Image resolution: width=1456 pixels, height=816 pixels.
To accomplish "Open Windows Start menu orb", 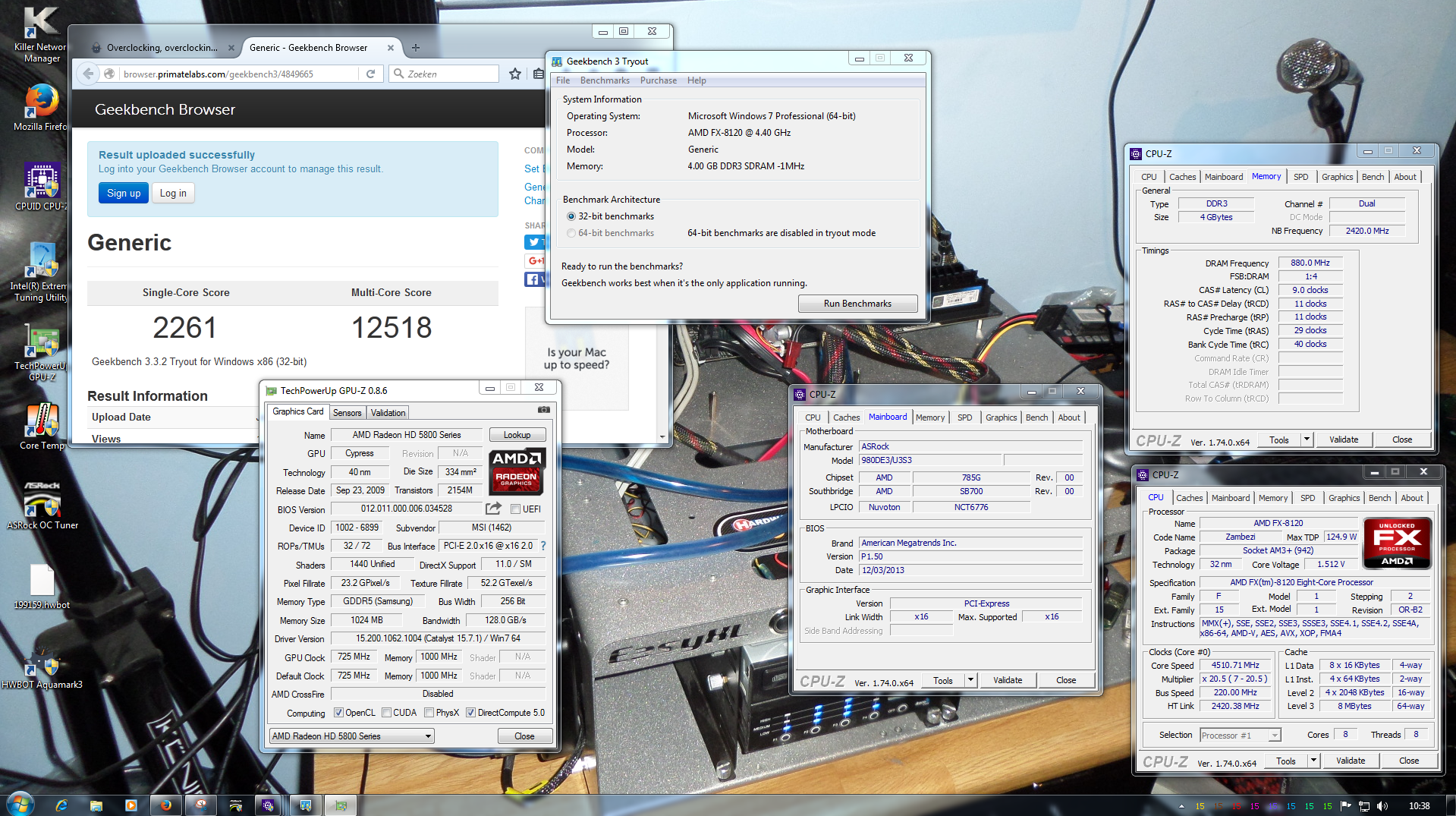I will click(x=20, y=803).
